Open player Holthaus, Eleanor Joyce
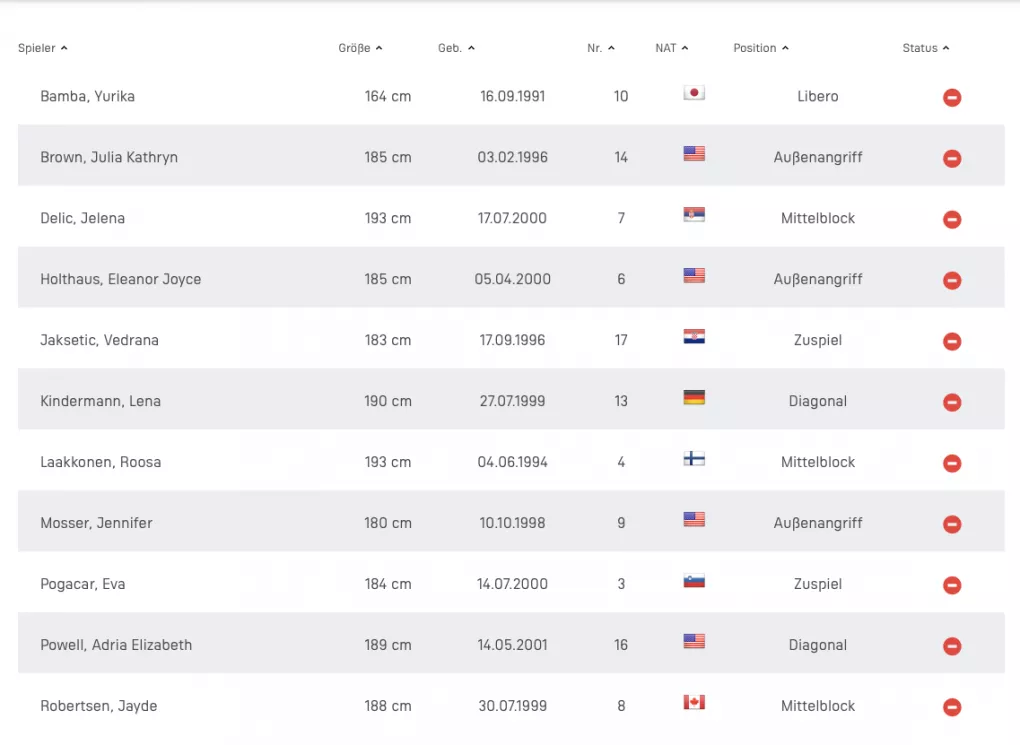The image size is (1020, 745). [x=120, y=279]
